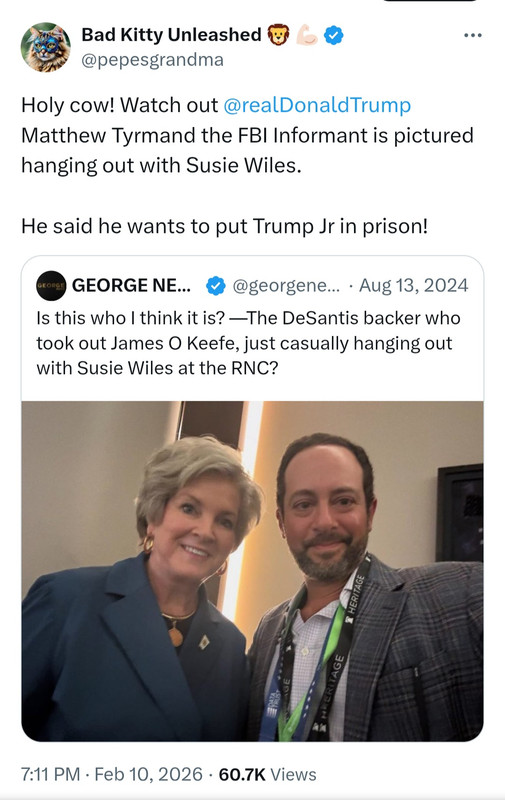505x800 pixels.
Task: Open the GEORGE round avatar in the quoted tweet
Action: [51, 286]
